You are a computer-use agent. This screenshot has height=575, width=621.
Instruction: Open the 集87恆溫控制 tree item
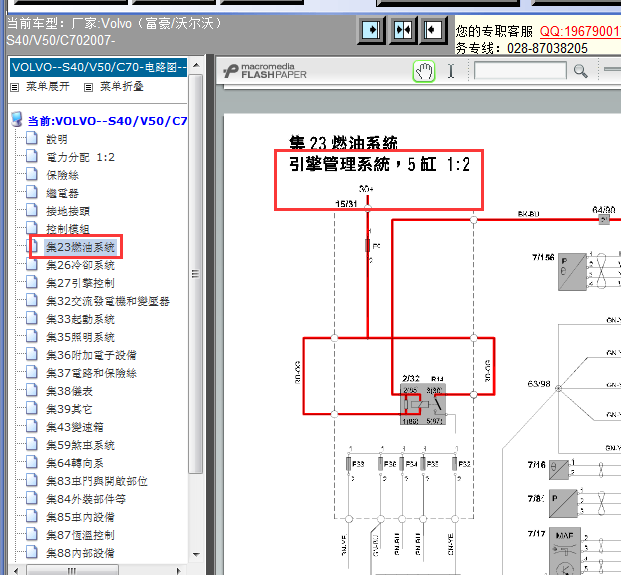(80, 535)
